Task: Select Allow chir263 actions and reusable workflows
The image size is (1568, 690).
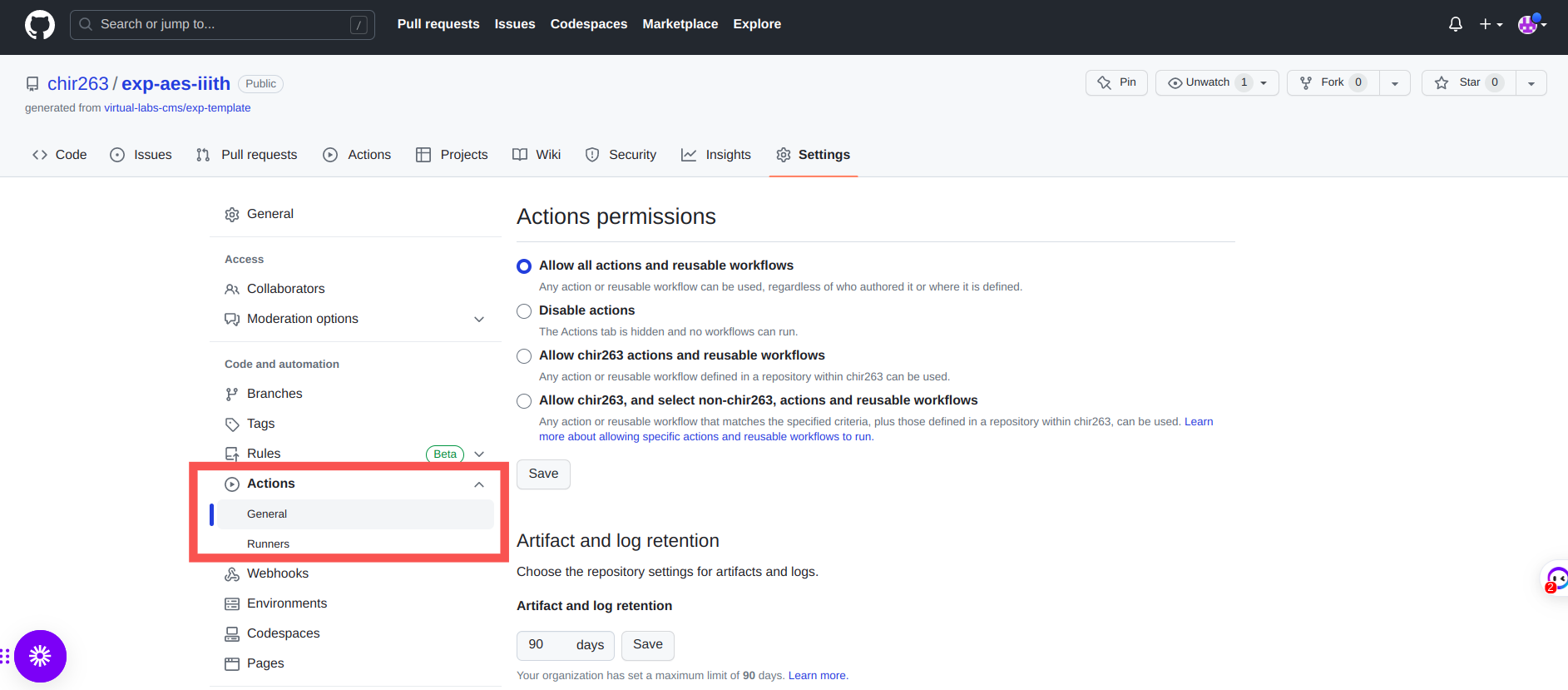Action: point(524,356)
